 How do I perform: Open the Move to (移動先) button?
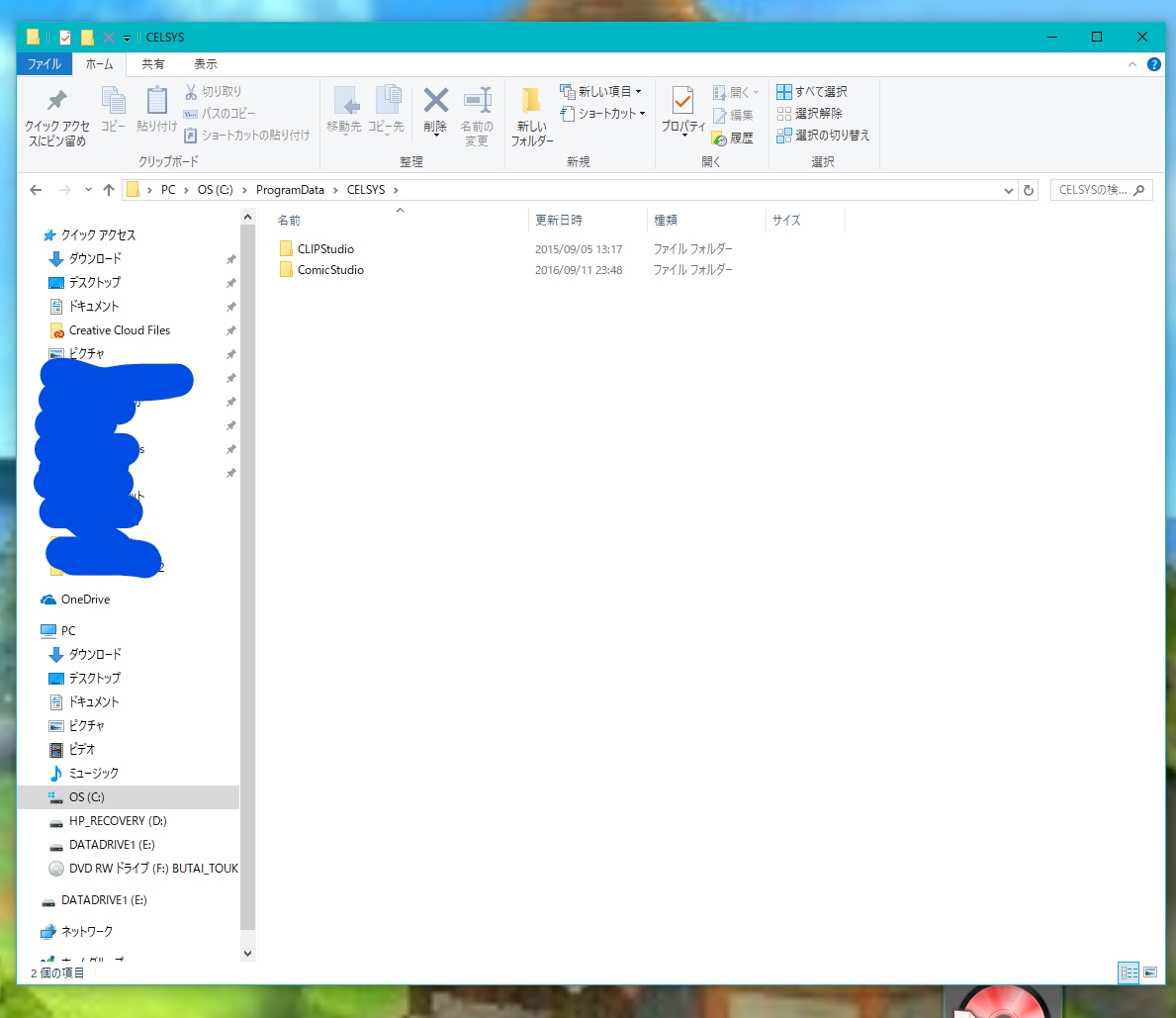click(x=344, y=110)
